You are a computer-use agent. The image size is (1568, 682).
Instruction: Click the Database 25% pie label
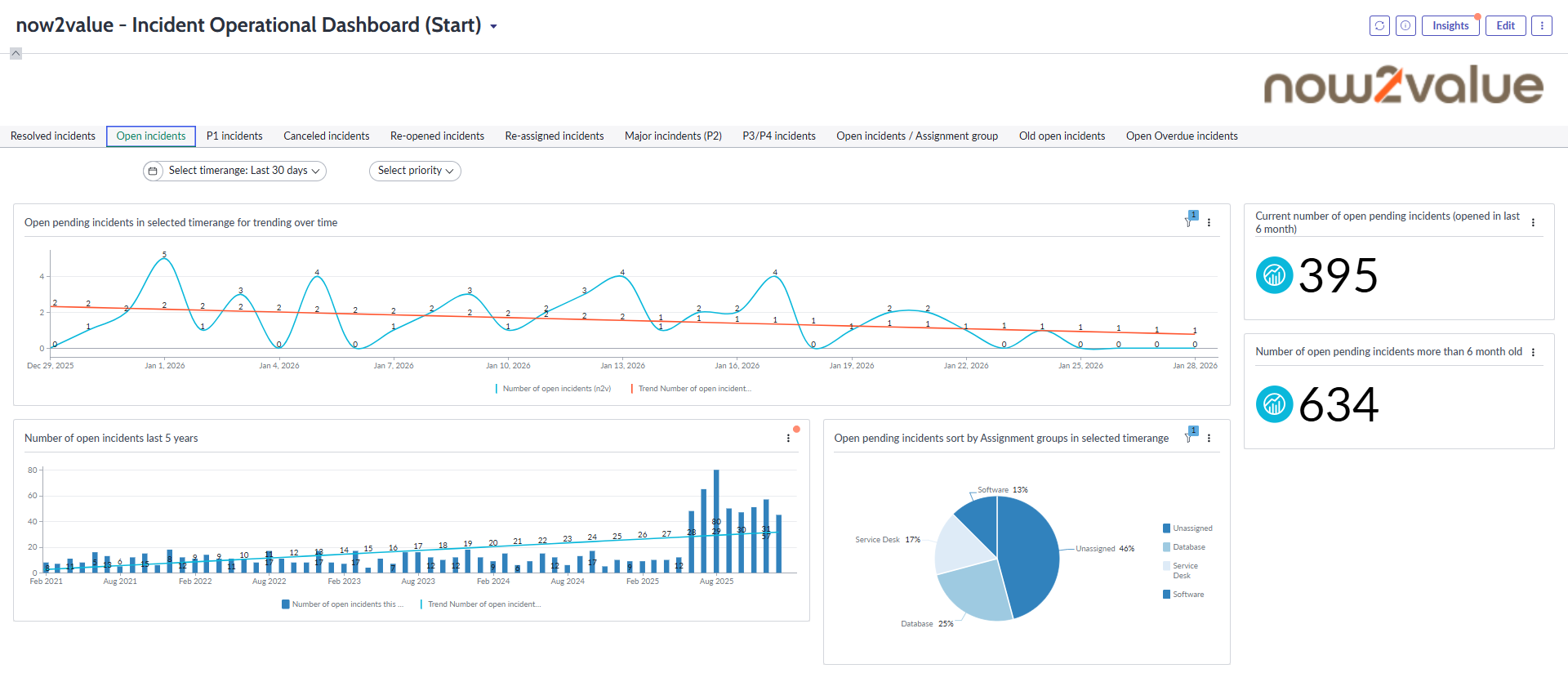[927, 624]
